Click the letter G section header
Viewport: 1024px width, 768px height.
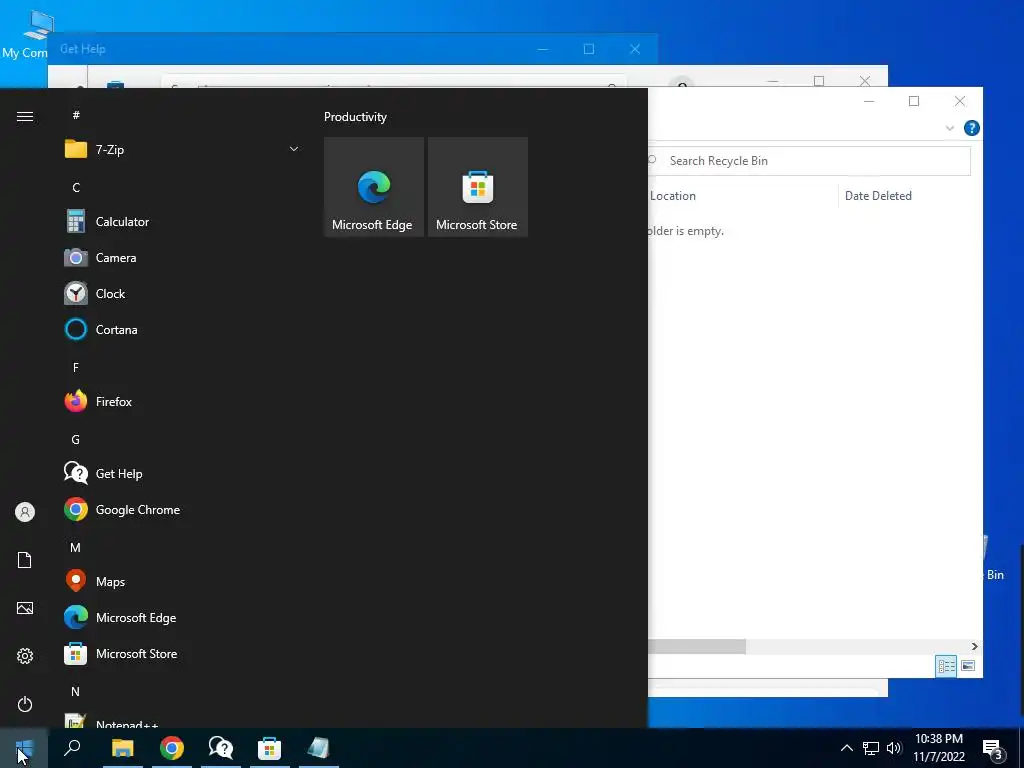click(x=76, y=440)
